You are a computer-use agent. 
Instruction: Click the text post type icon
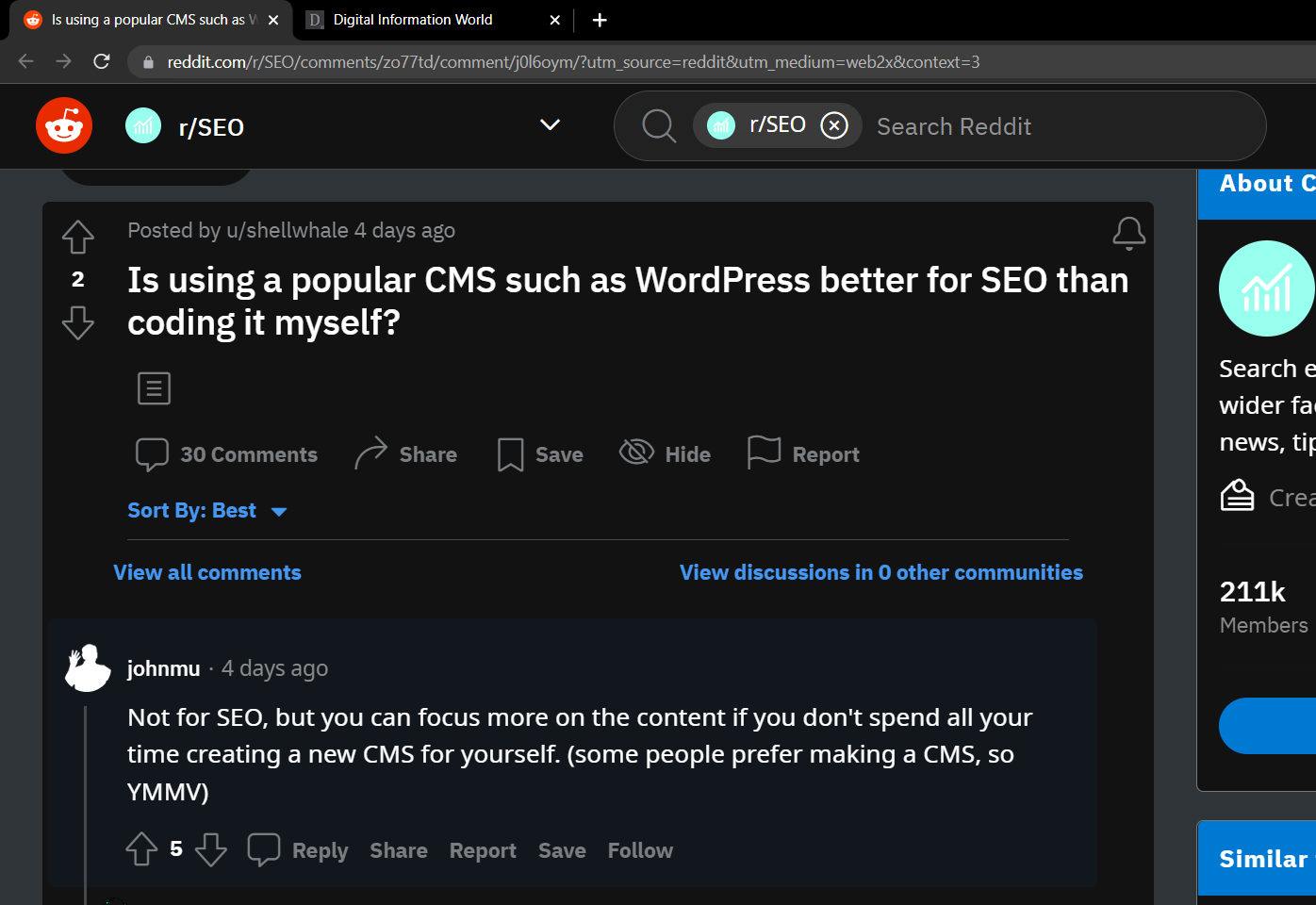point(154,387)
